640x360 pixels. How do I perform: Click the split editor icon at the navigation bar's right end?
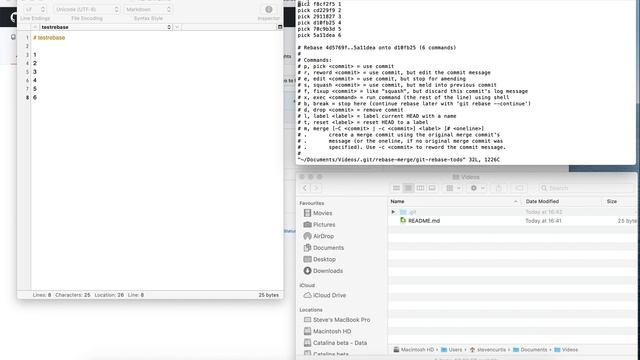[x=280, y=27]
